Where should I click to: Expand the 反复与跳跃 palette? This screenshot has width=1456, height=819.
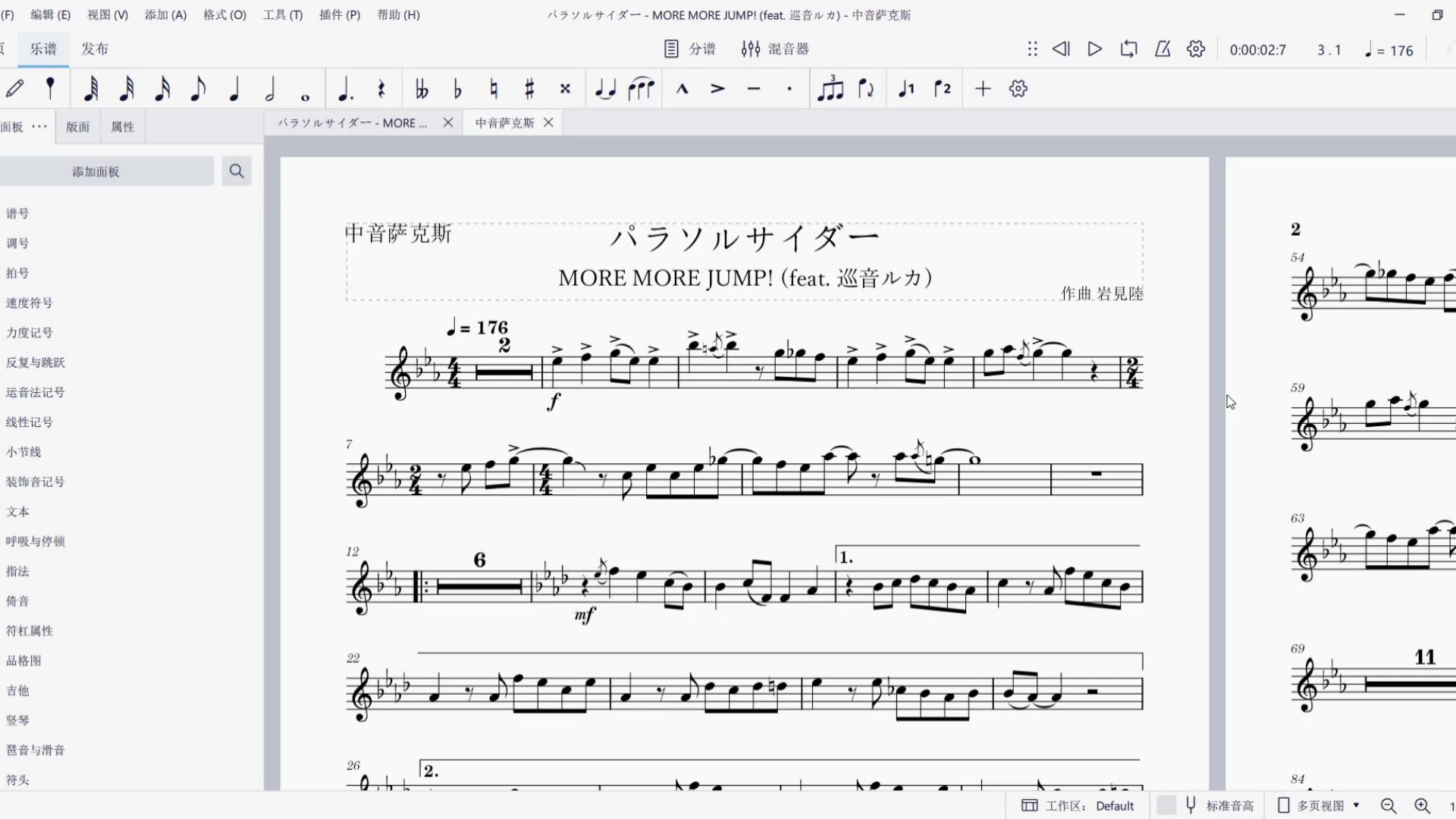pos(36,362)
